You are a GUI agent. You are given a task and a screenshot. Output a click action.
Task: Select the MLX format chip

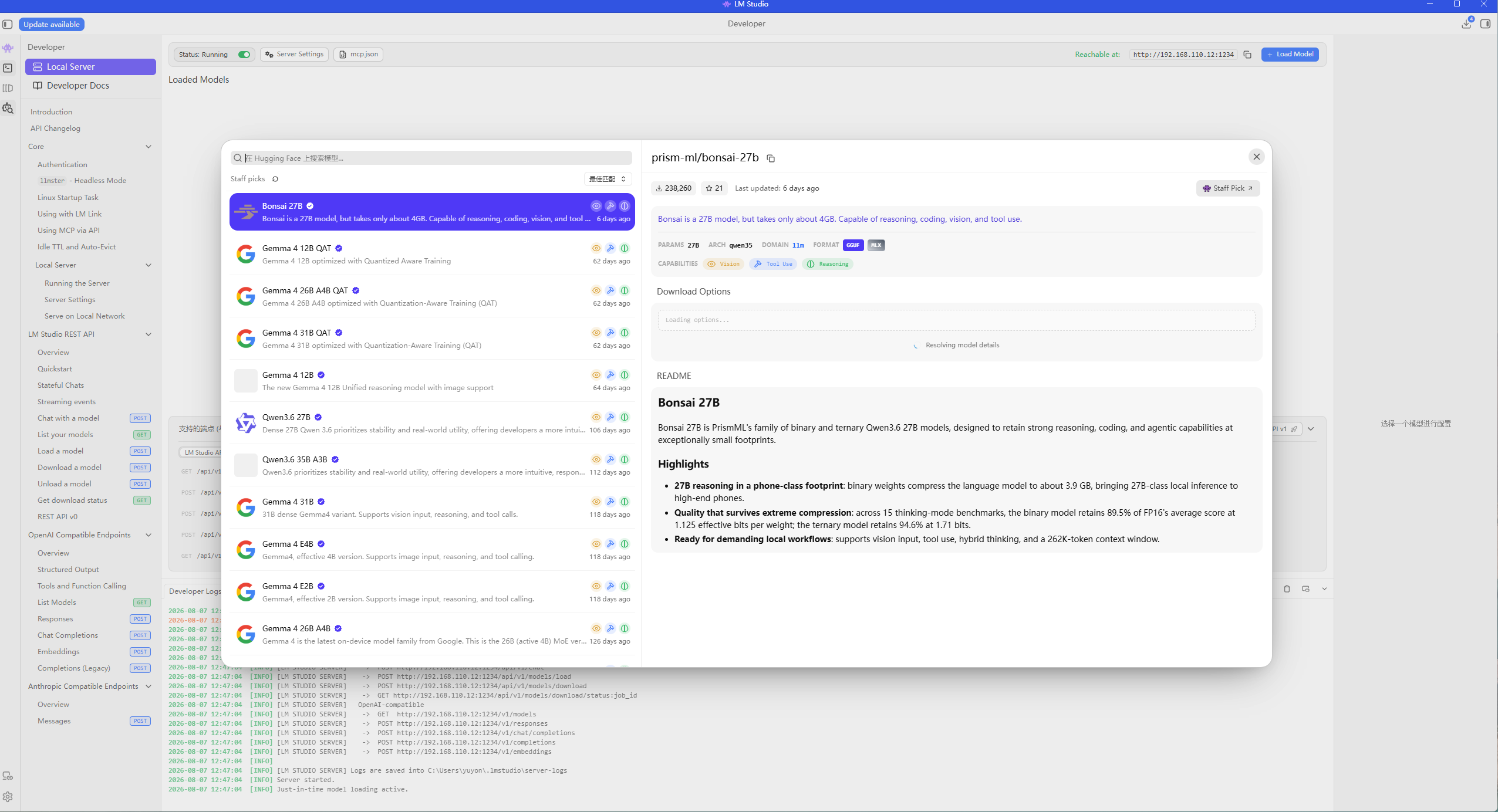click(x=876, y=245)
